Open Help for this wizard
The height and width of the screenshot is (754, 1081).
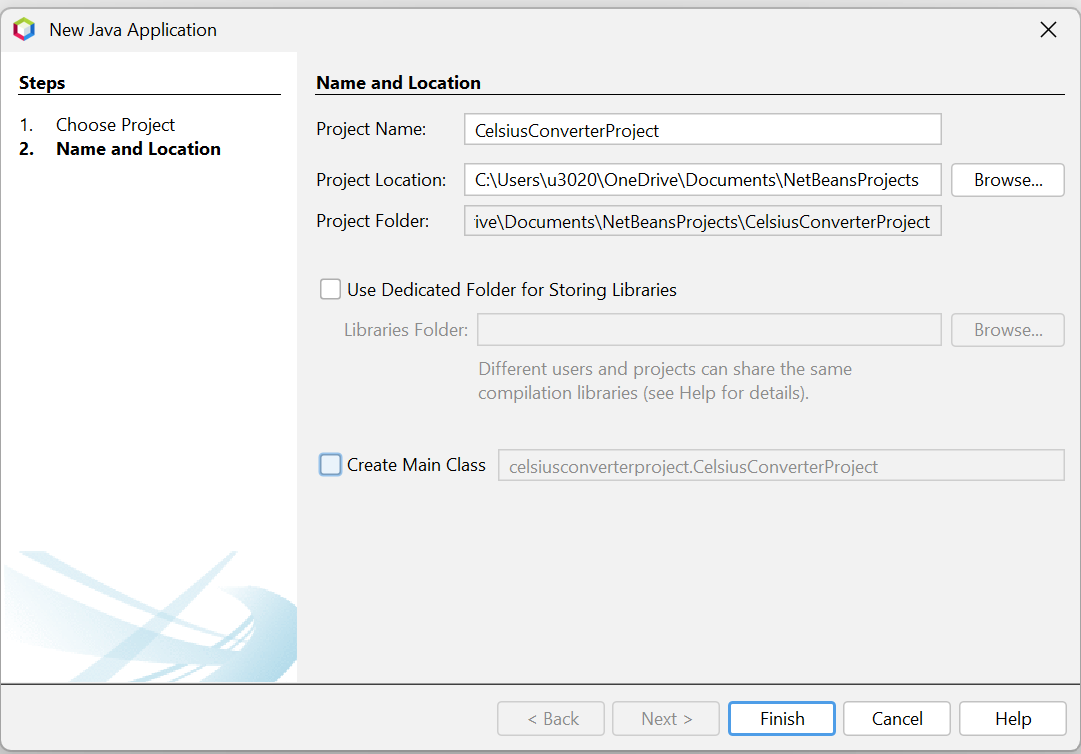pyautogui.click(x=1013, y=719)
